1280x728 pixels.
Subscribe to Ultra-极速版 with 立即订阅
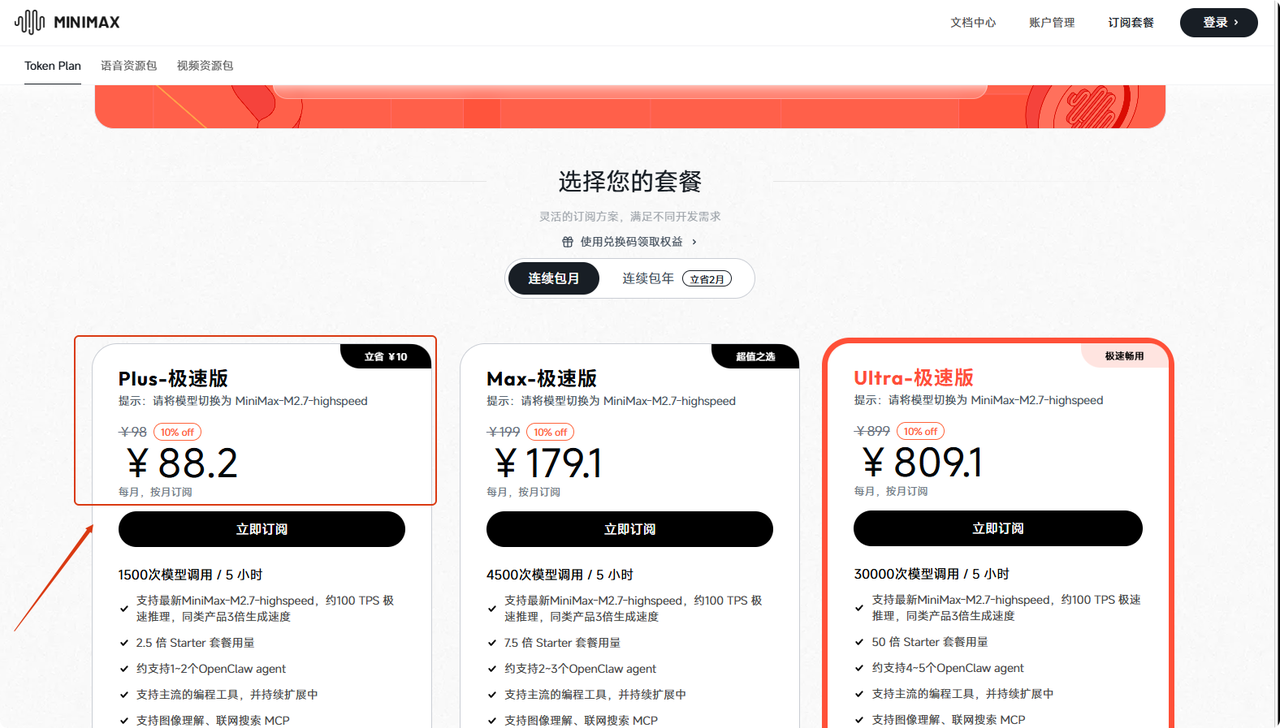pyautogui.click(x=998, y=528)
